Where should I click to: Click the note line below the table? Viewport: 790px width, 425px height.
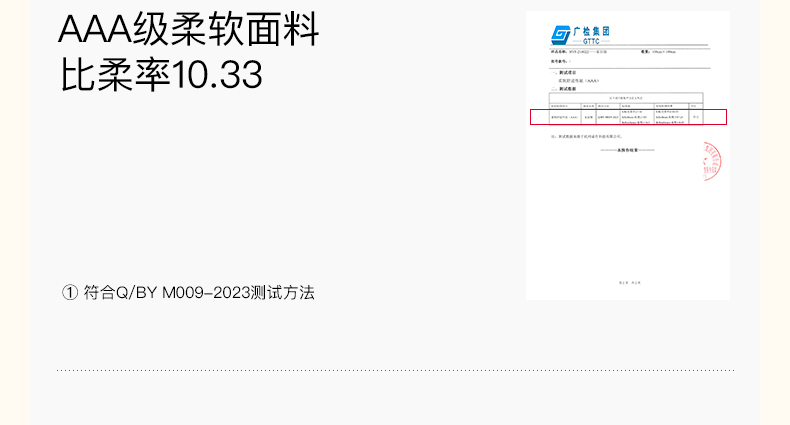587,136
